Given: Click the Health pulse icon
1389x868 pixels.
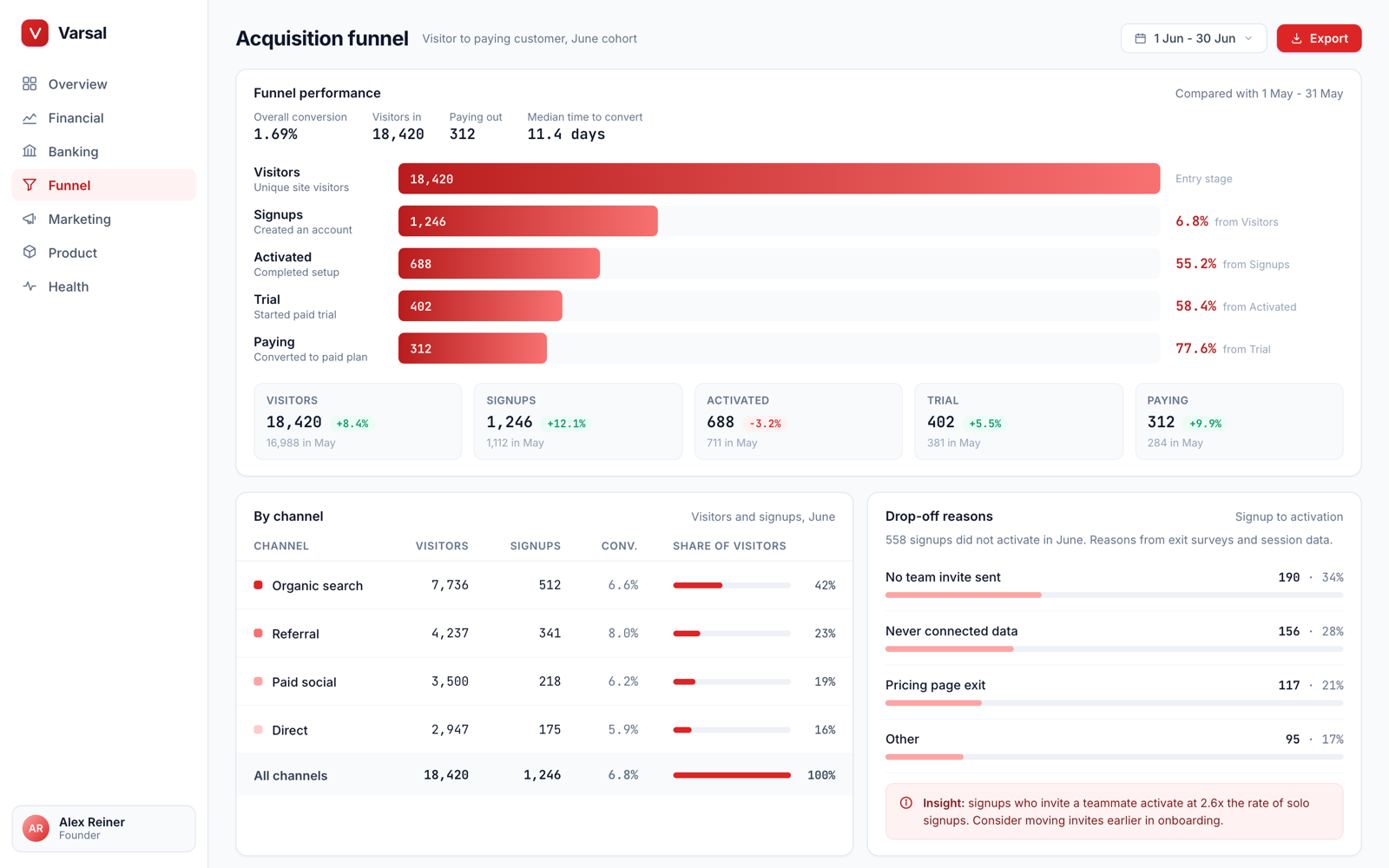Looking at the screenshot, I should (30, 286).
